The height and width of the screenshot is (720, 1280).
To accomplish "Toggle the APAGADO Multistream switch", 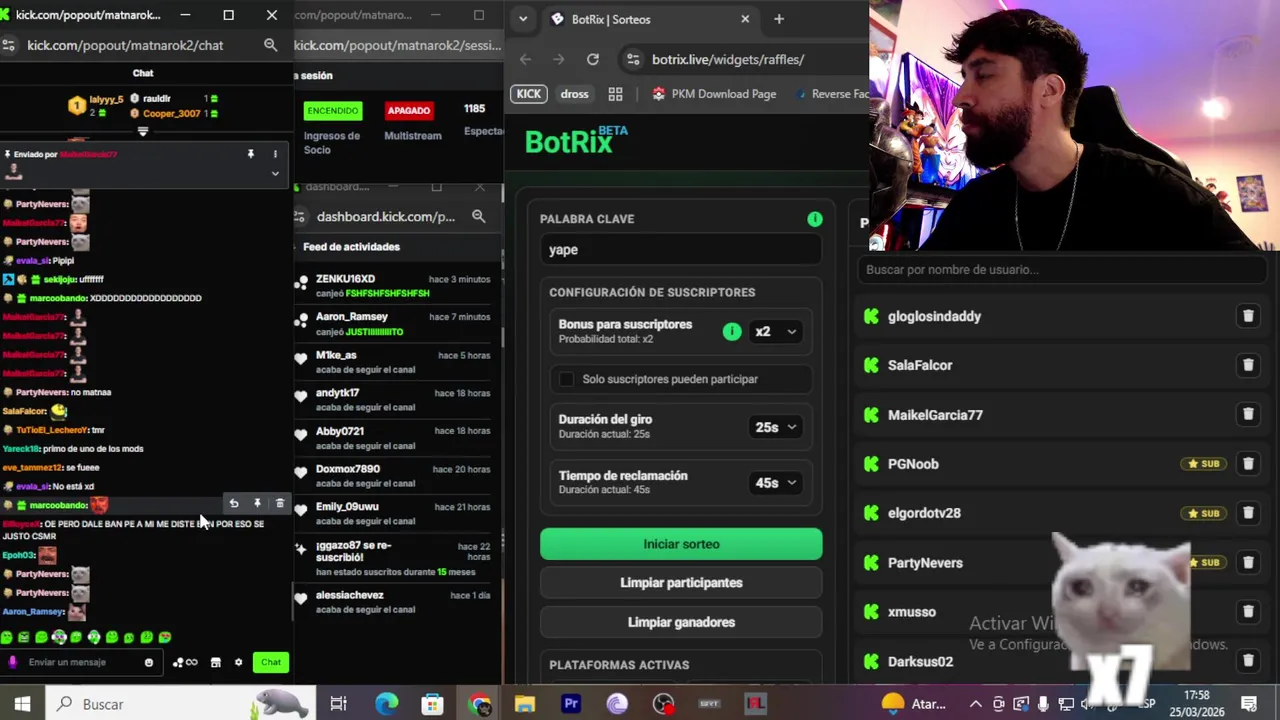I will [x=409, y=110].
